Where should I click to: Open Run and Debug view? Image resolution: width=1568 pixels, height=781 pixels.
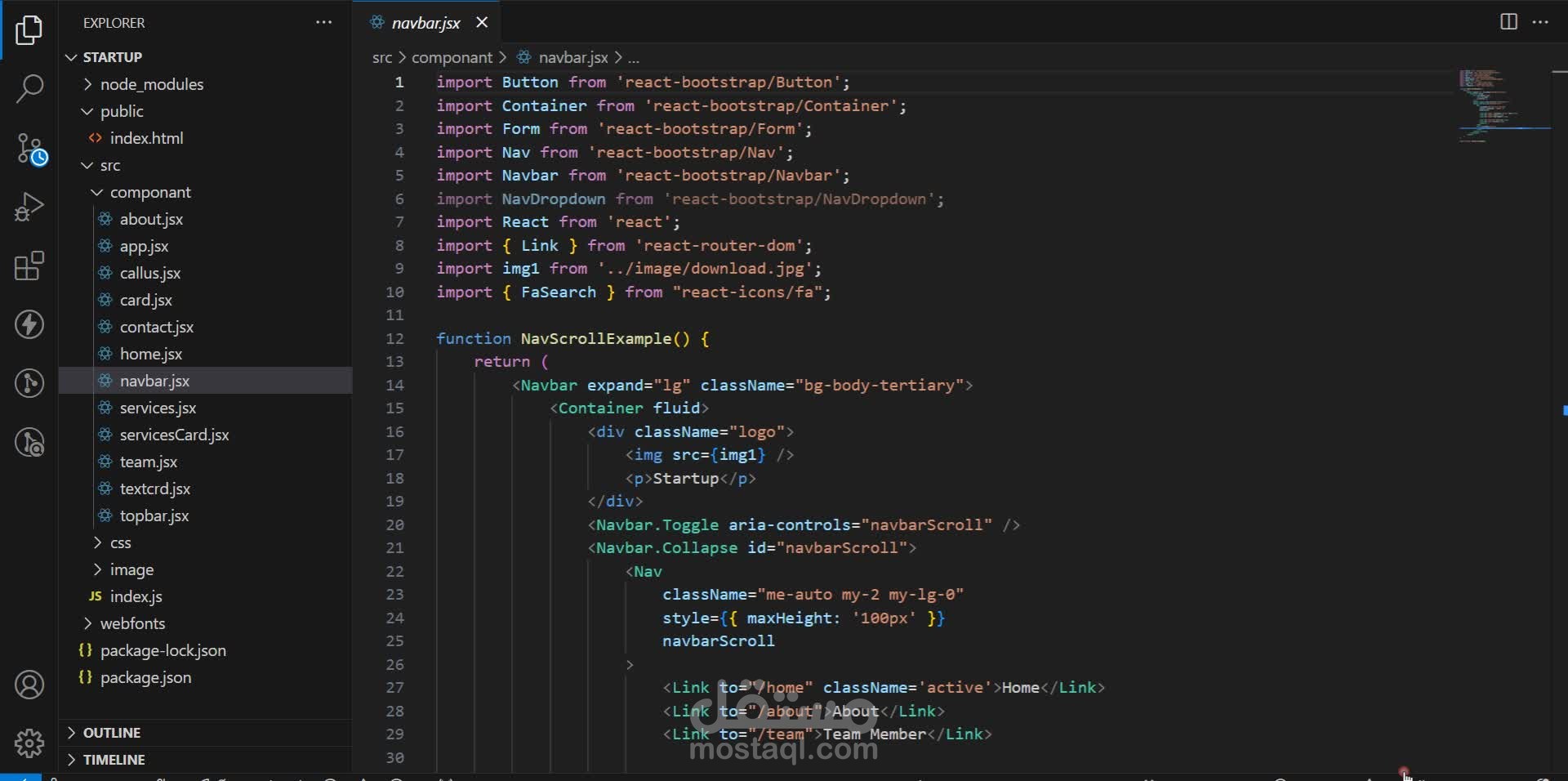click(x=29, y=207)
